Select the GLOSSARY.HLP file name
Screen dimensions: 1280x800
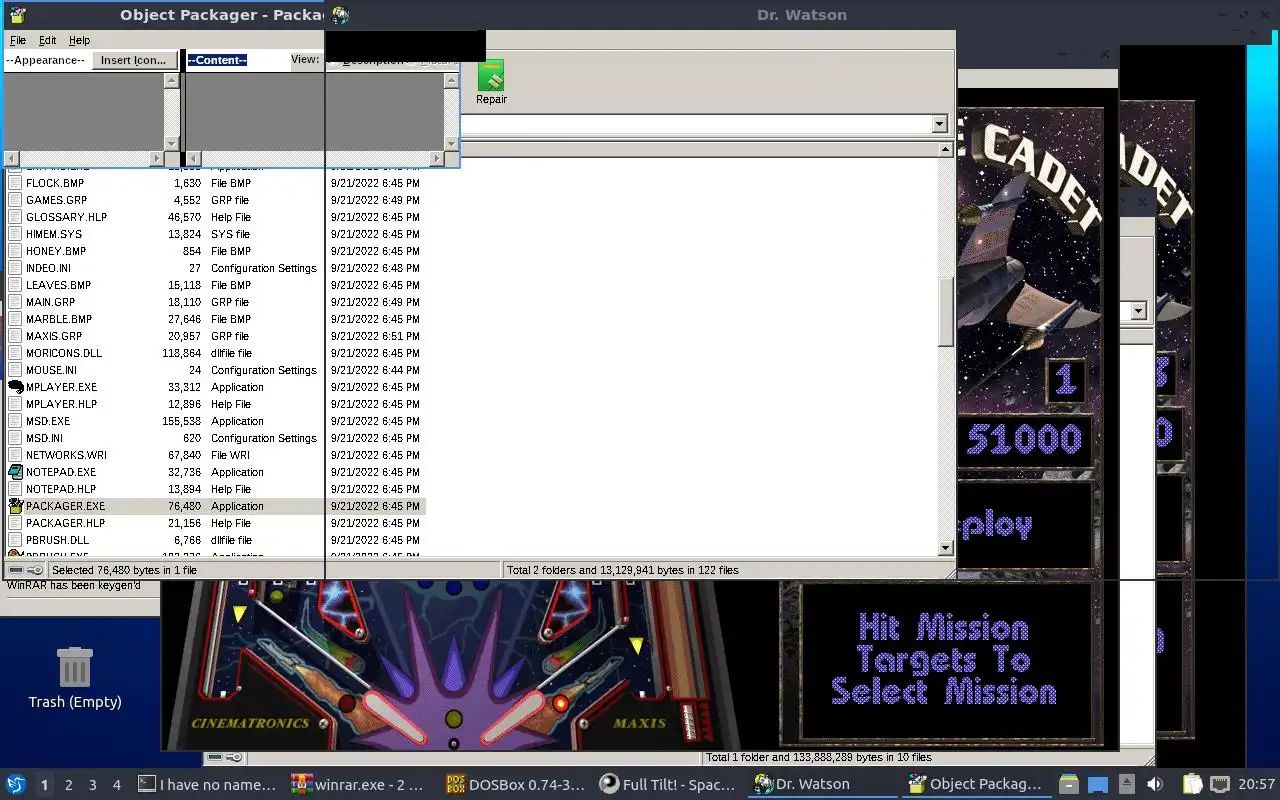66,217
